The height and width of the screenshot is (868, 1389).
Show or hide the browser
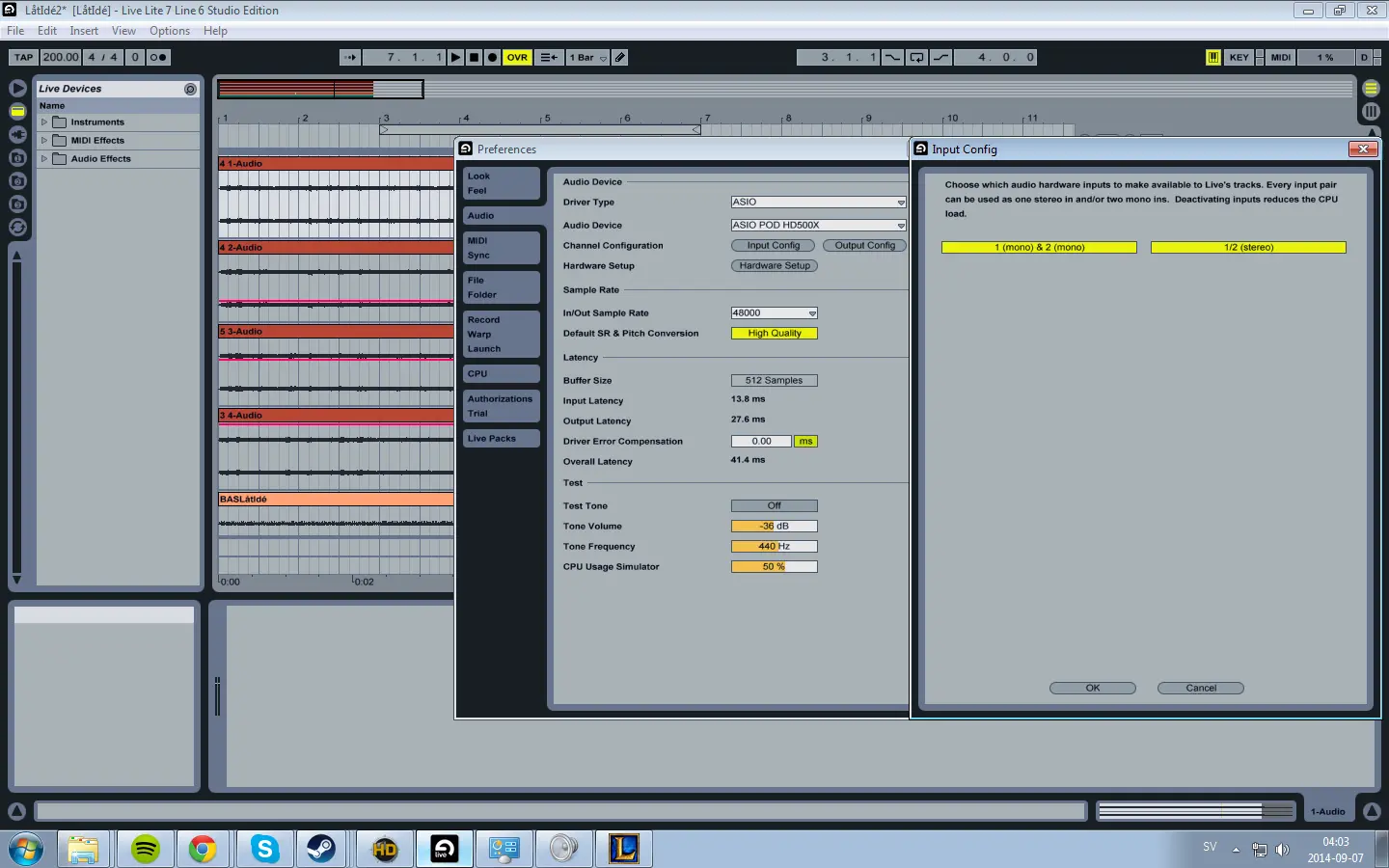(x=17, y=88)
